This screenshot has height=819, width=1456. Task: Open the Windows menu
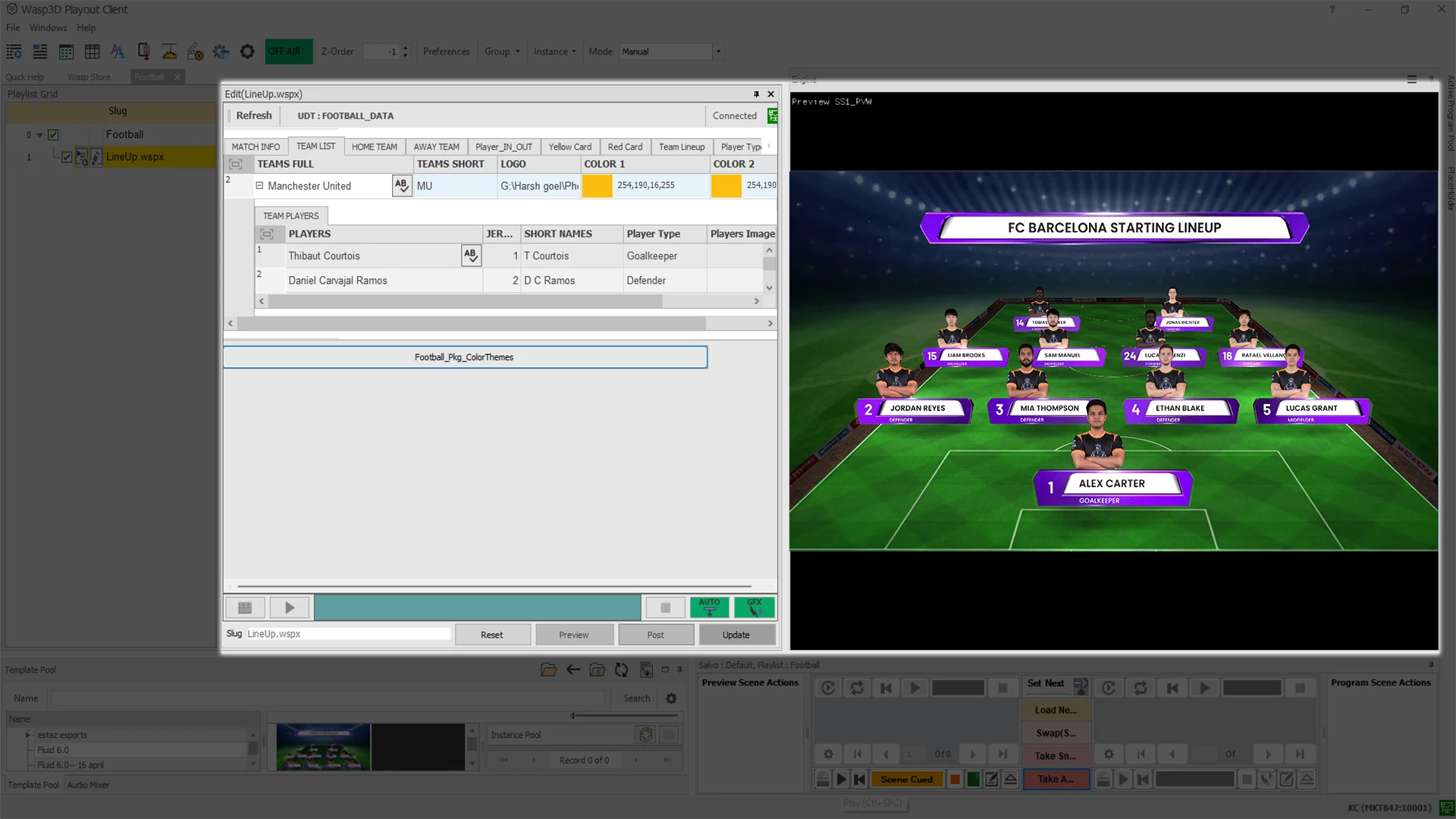coord(48,27)
